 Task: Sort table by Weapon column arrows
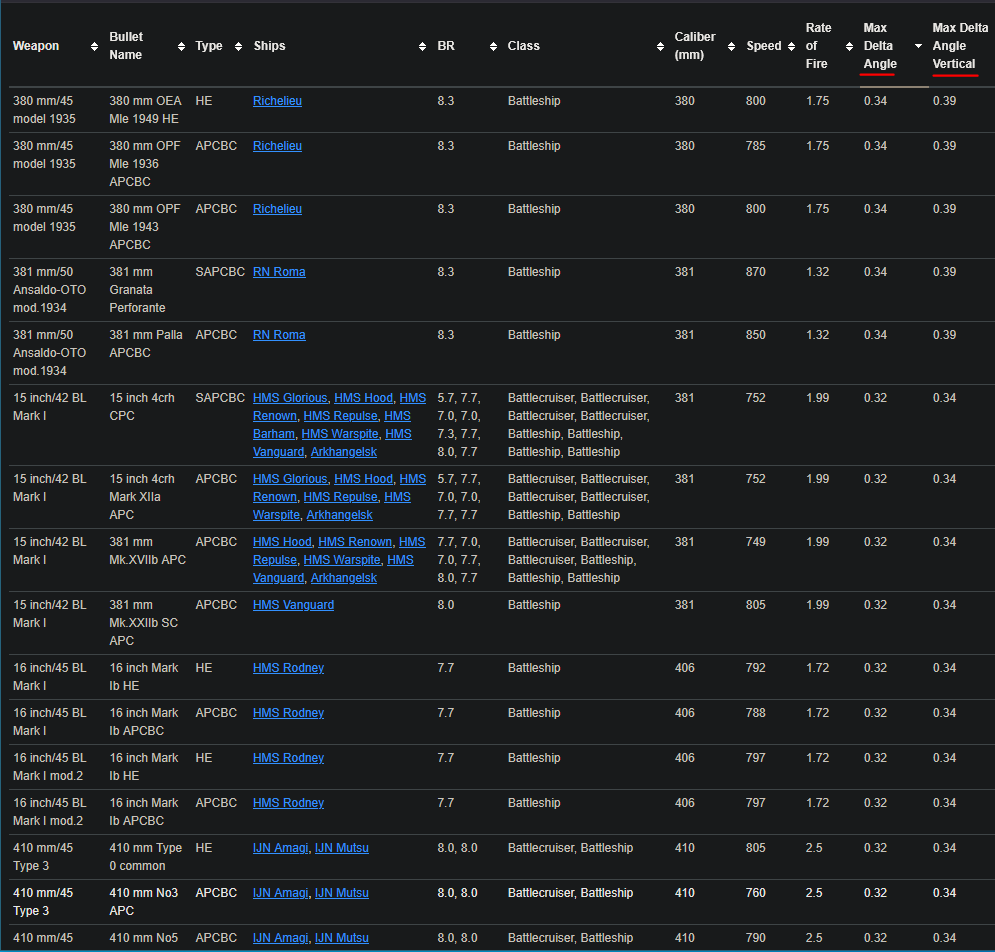95,46
